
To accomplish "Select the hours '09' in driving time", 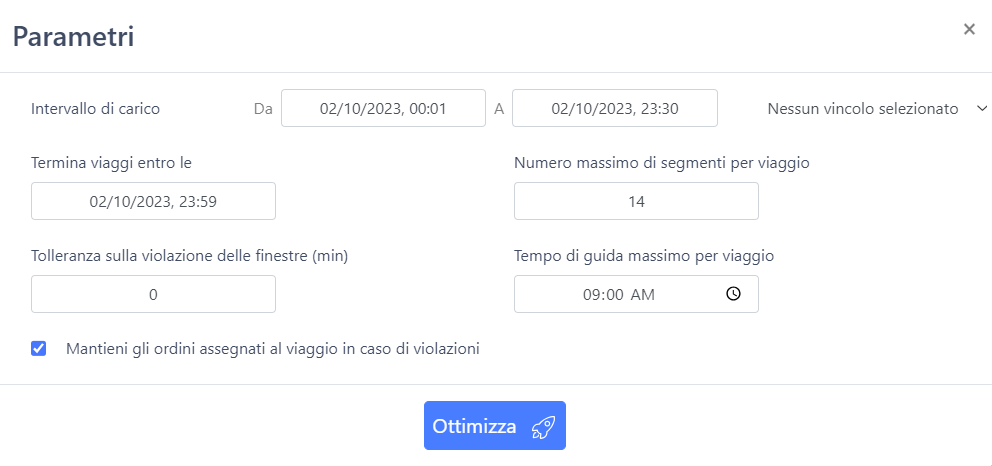I will pyautogui.click(x=592, y=294).
